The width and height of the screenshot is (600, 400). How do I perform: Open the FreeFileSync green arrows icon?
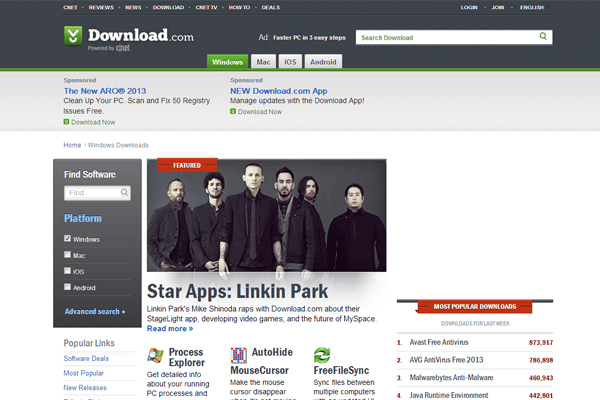[x=322, y=355]
